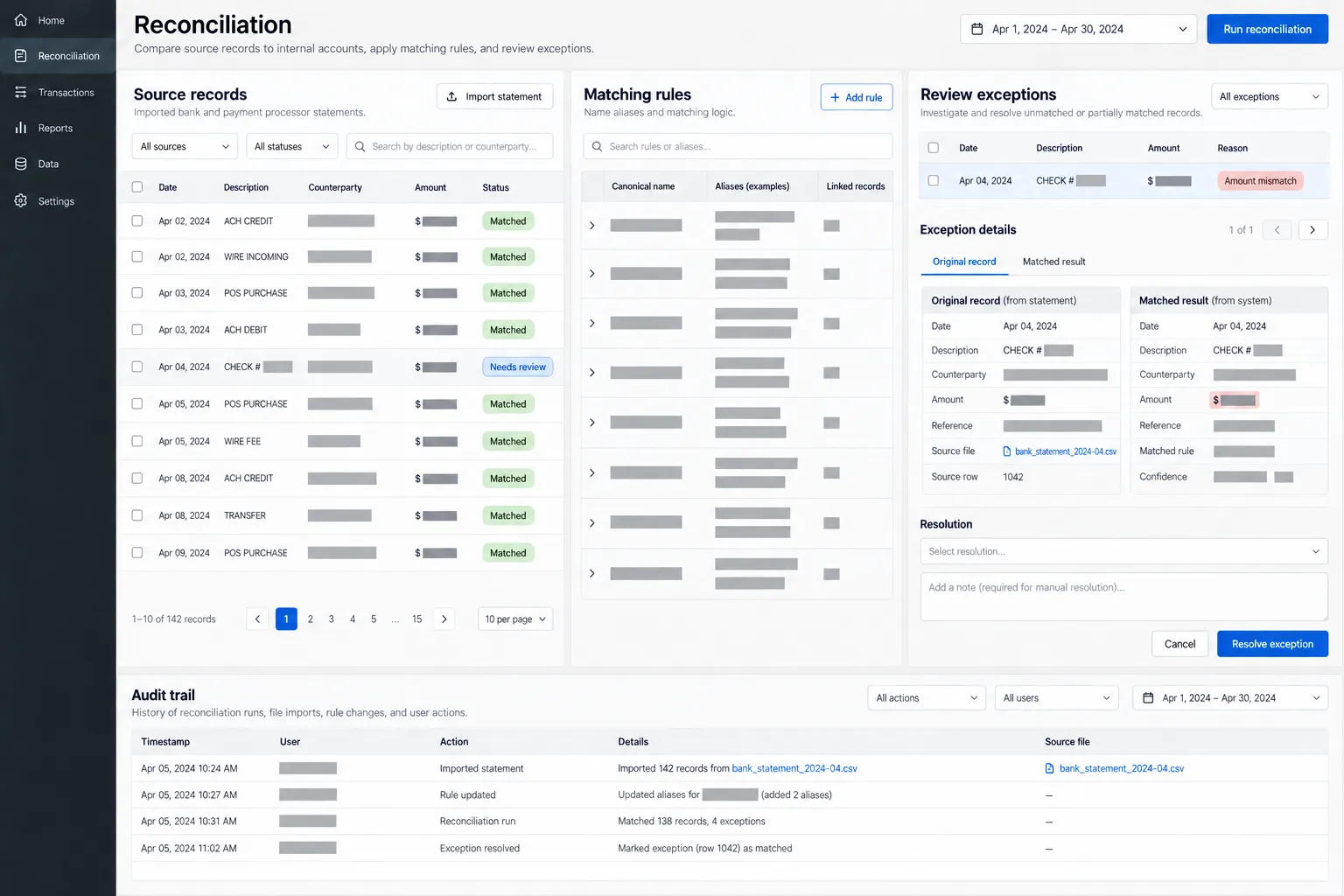Click the search icon in Source records search

coord(360,146)
